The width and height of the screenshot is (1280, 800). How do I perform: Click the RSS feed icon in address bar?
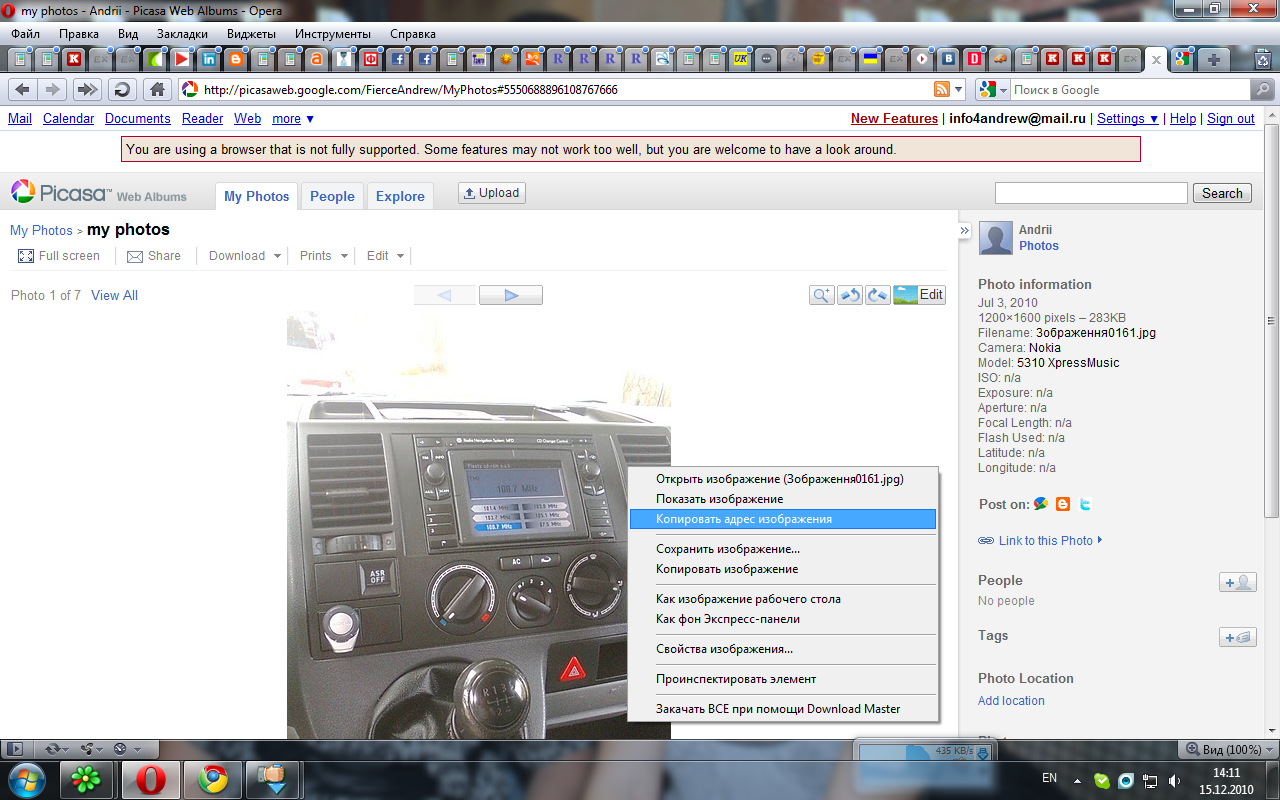(941, 89)
